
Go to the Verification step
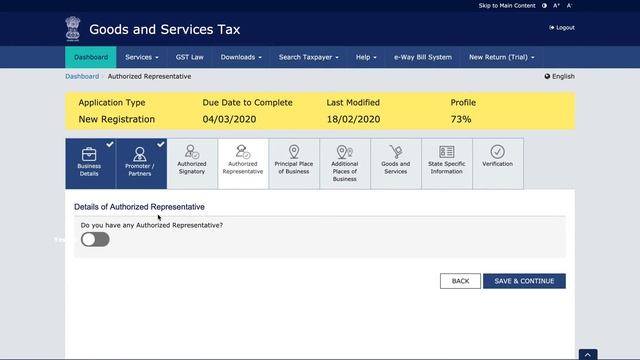point(498,163)
